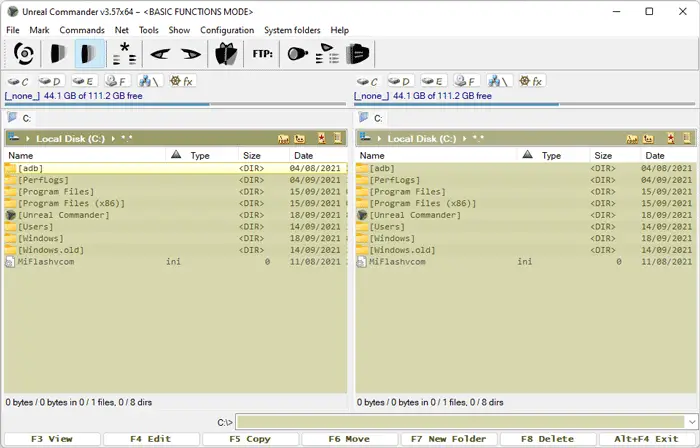Click the F7 New Folder button

pyautogui.click(x=448, y=439)
